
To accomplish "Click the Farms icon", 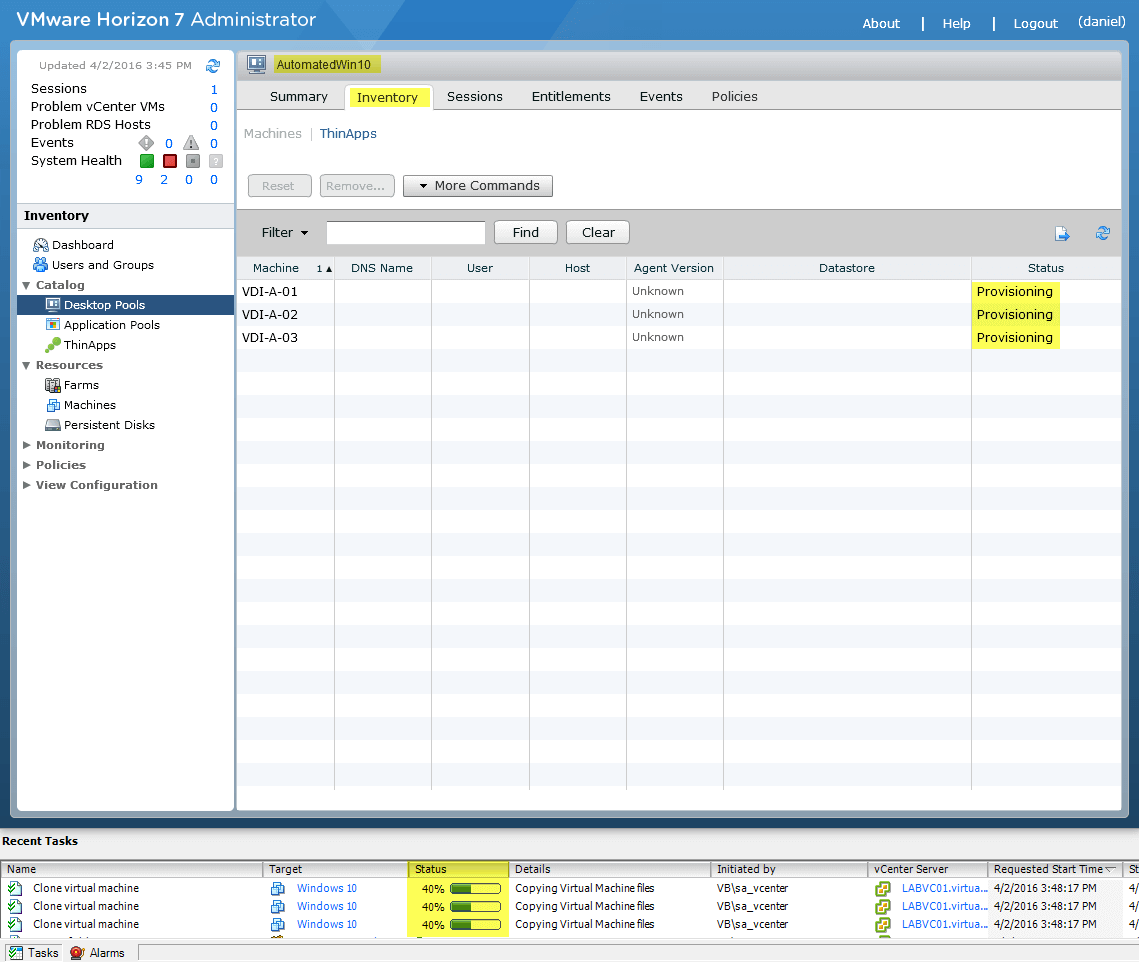I will [53, 385].
